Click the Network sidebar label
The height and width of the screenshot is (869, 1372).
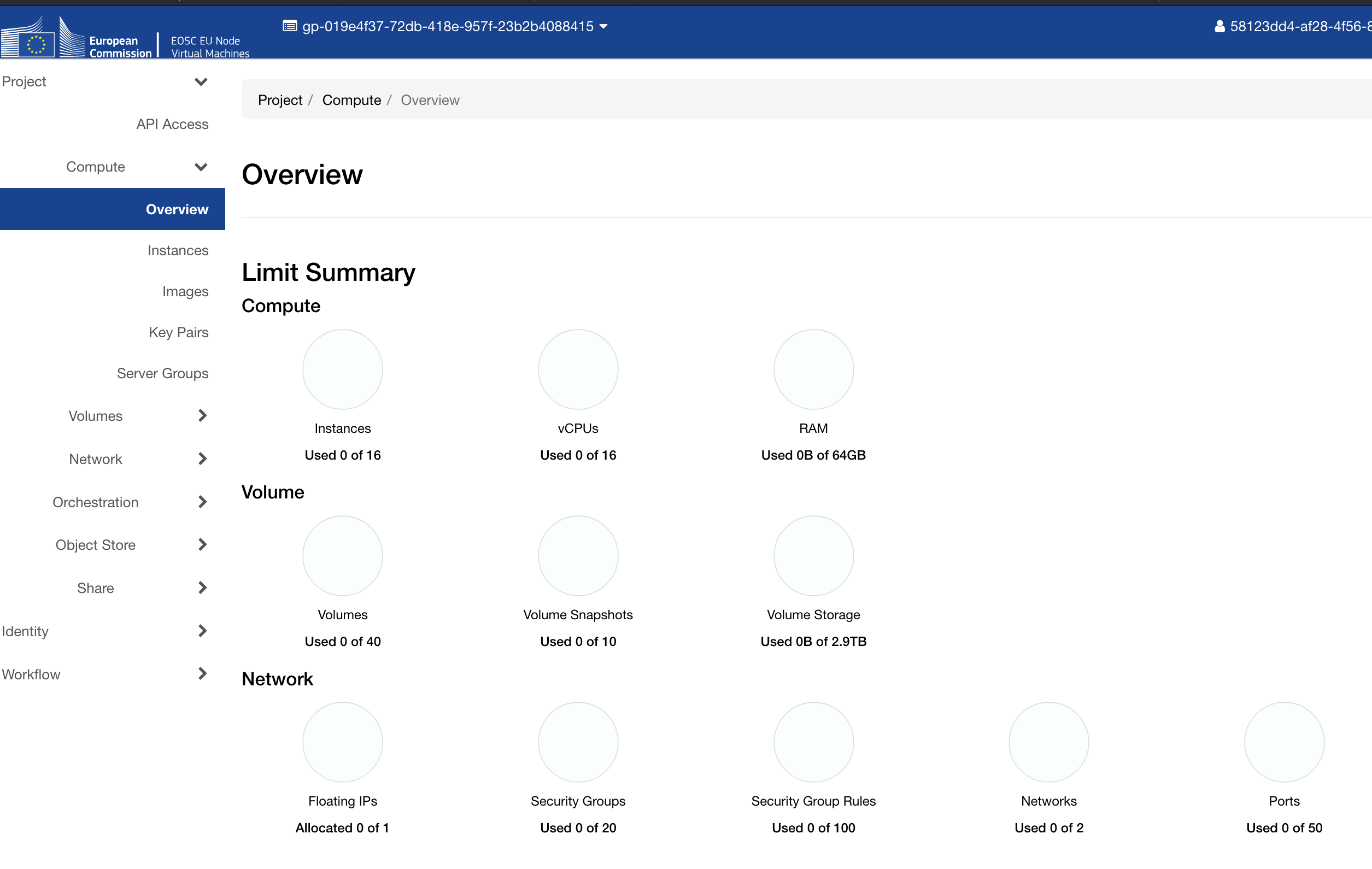(x=95, y=459)
